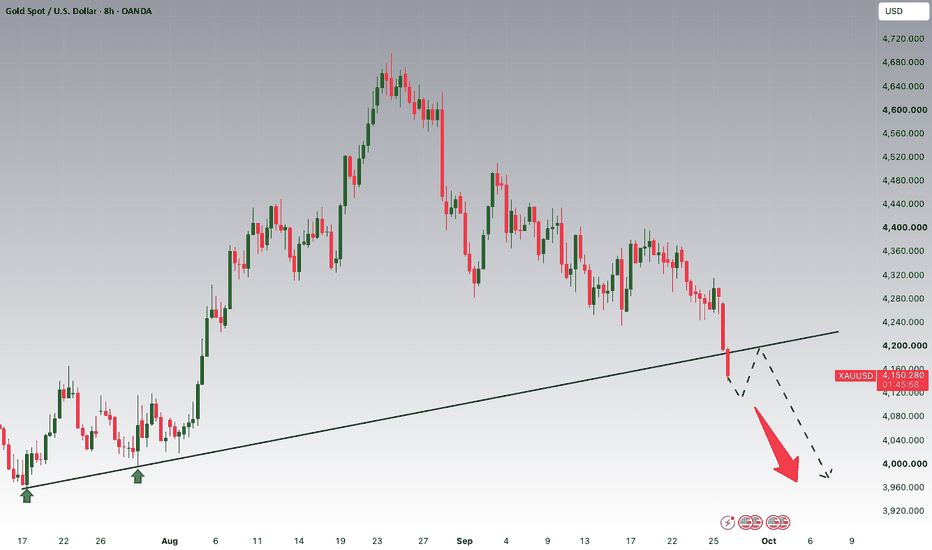
Task: Click the Gold Spot / U.S. Dollar title
Action: [51, 11]
